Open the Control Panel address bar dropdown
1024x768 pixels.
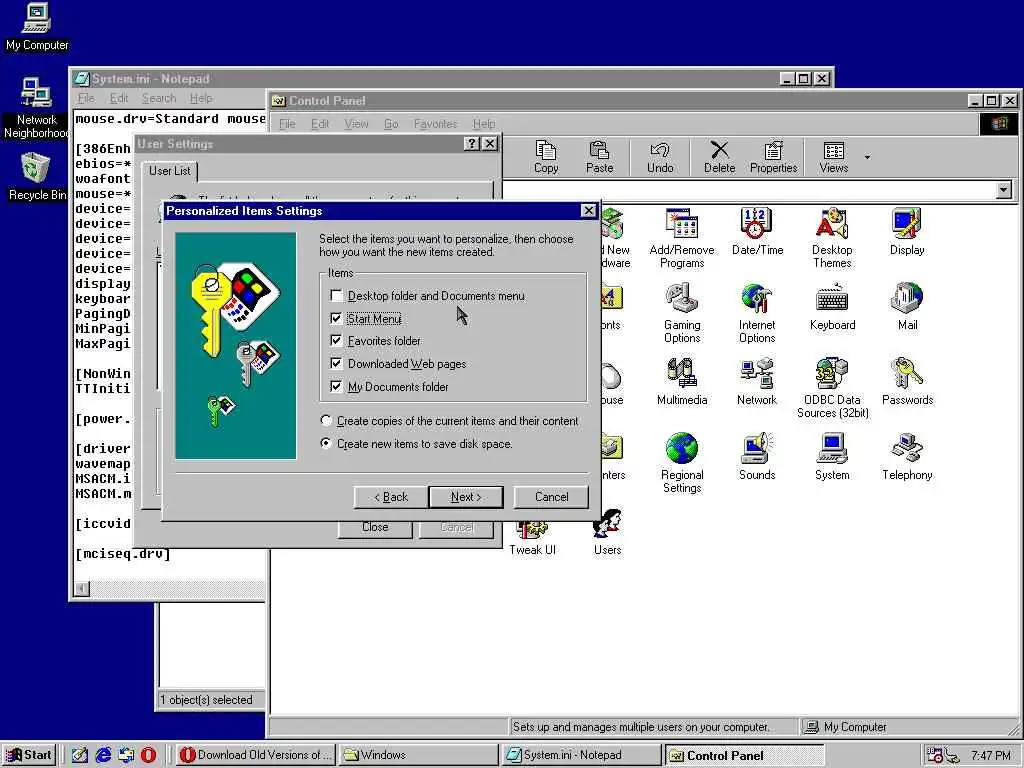pyautogui.click(x=1004, y=190)
